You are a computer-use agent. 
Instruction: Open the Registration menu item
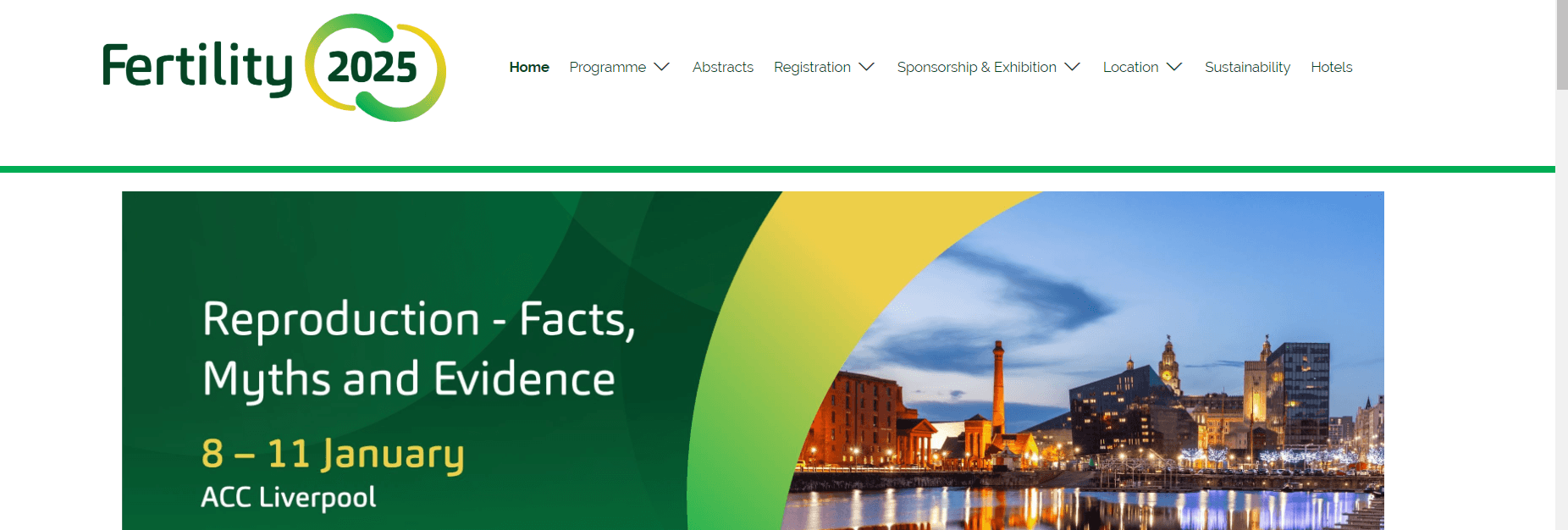pyautogui.click(x=812, y=67)
